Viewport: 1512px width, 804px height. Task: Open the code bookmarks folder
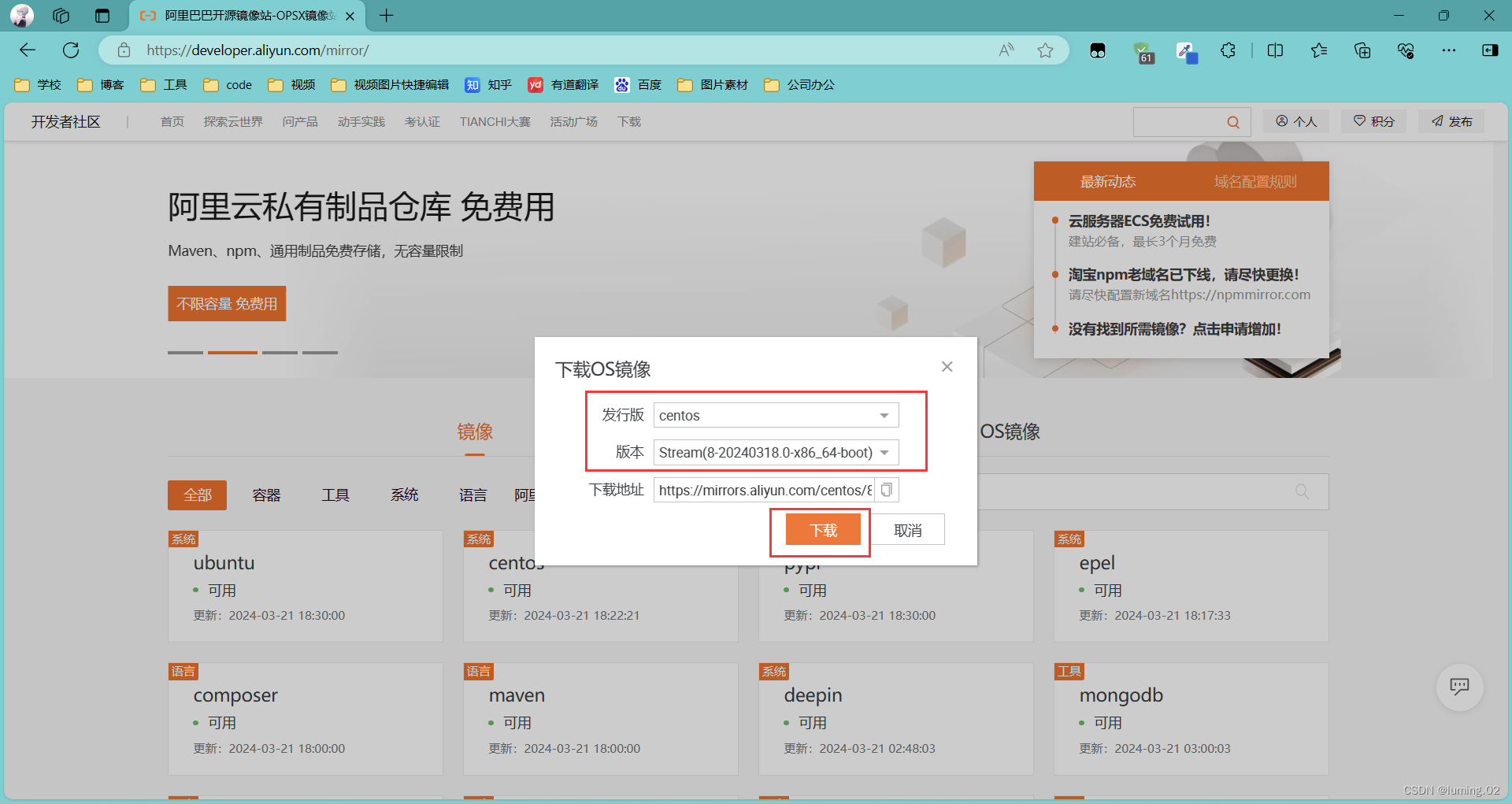[x=228, y=85]
